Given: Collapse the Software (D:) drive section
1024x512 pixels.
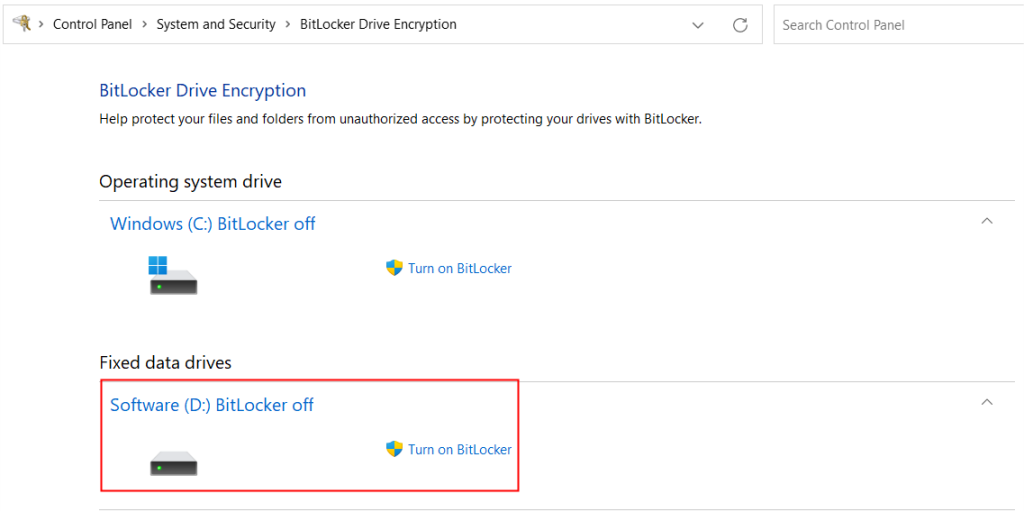Looking at the screenshot, I should point(986,402).
